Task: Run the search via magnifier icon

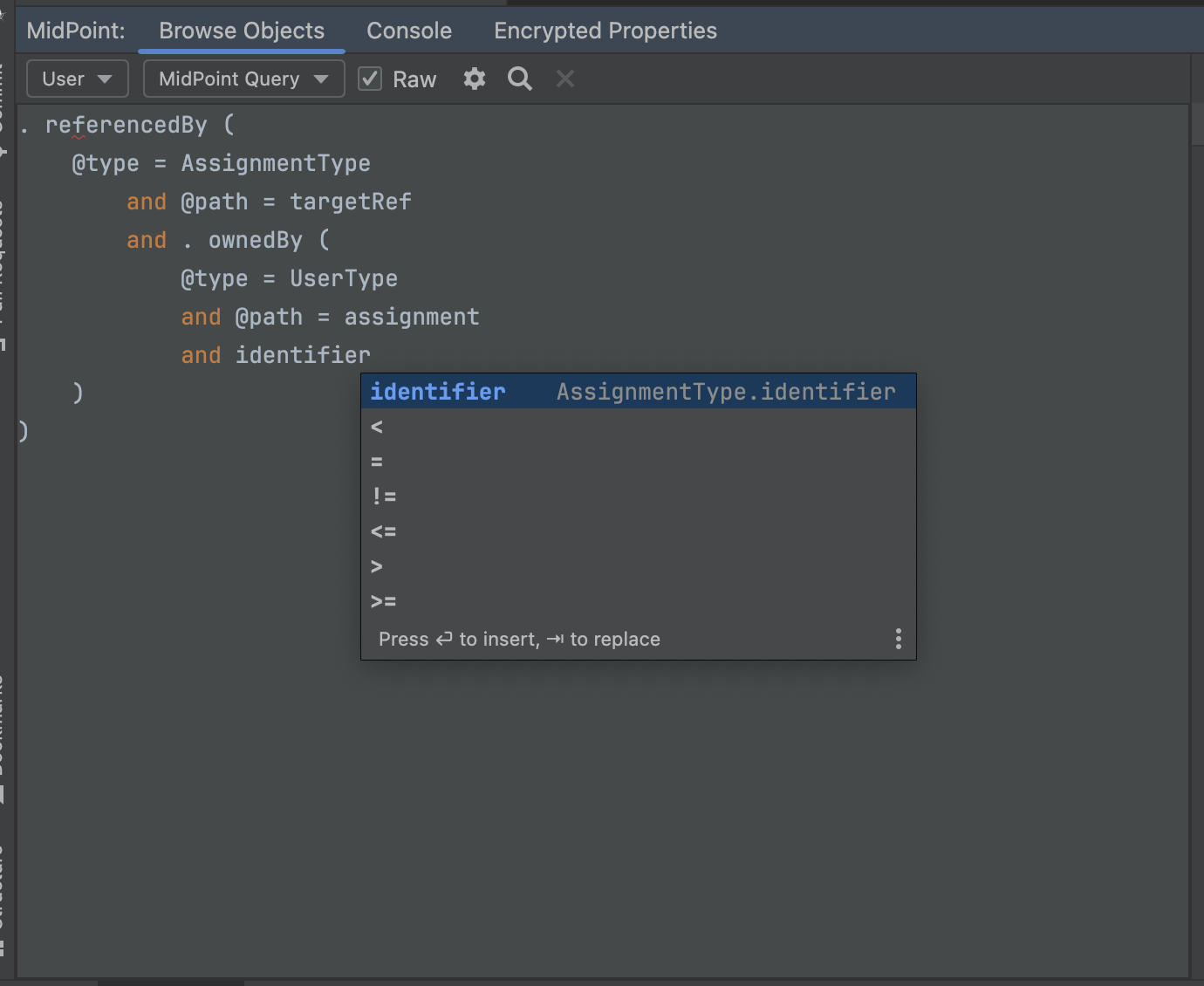Action: pos(519,79)
